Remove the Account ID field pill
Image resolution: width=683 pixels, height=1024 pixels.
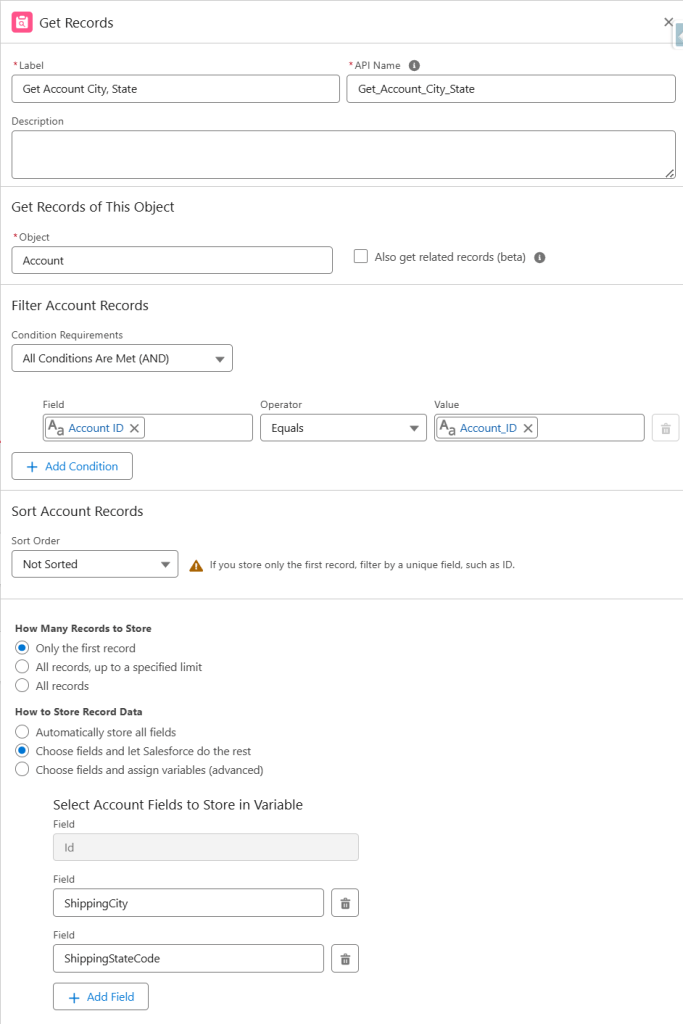[135, 428]
